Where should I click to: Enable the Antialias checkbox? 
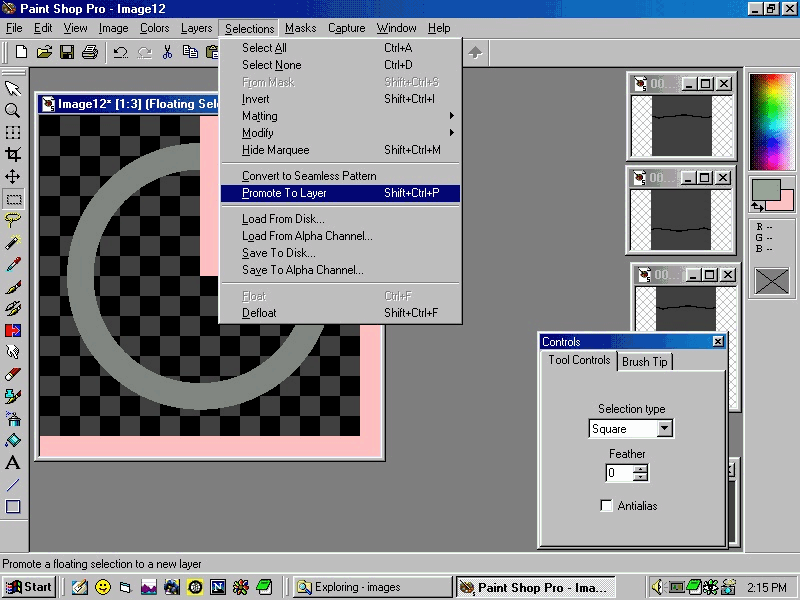click(x=606, y=506)
